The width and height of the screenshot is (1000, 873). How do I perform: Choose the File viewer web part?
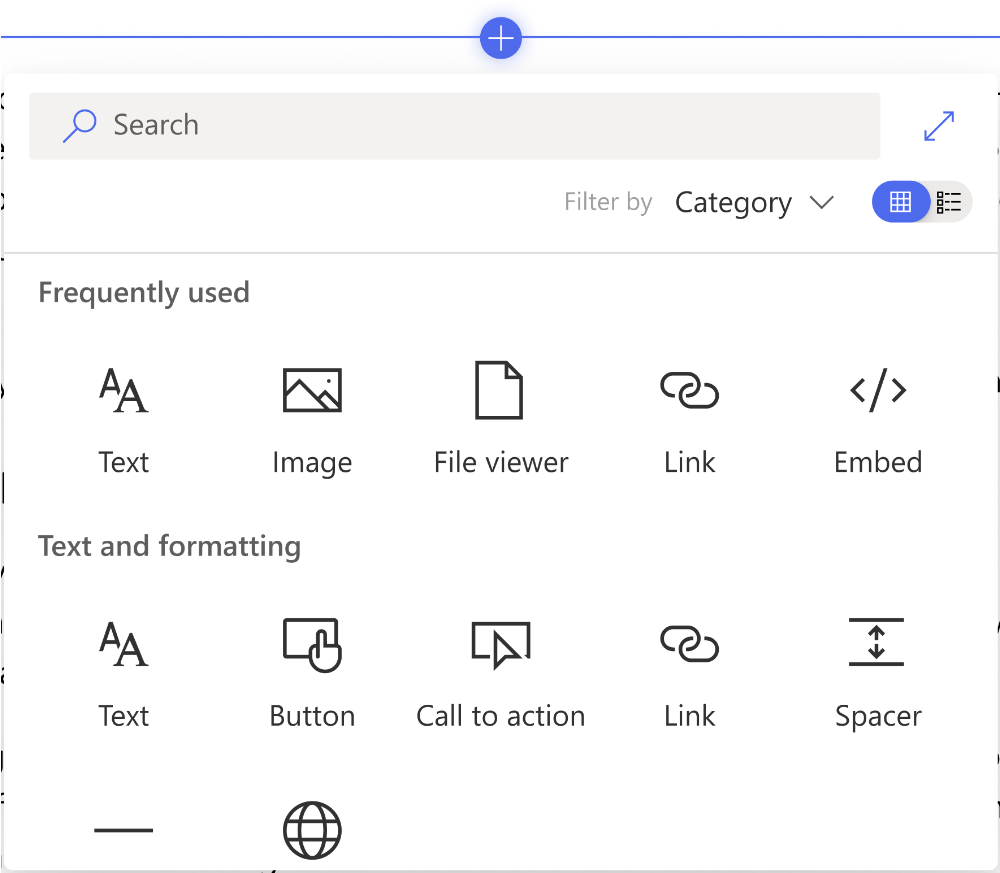coord(500,418)
